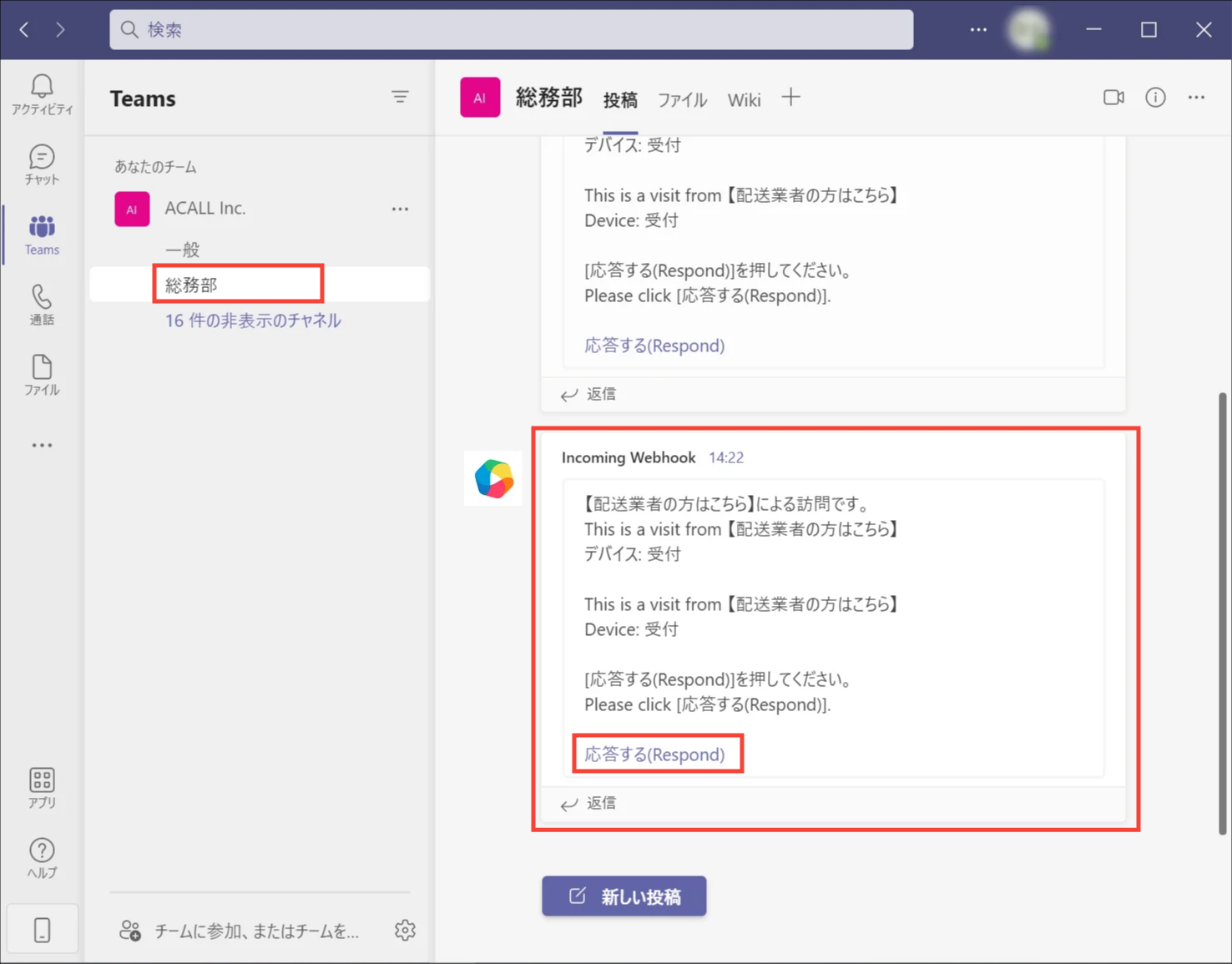
Task: Reply to the upper webhook message
Action: coord(589,394)
